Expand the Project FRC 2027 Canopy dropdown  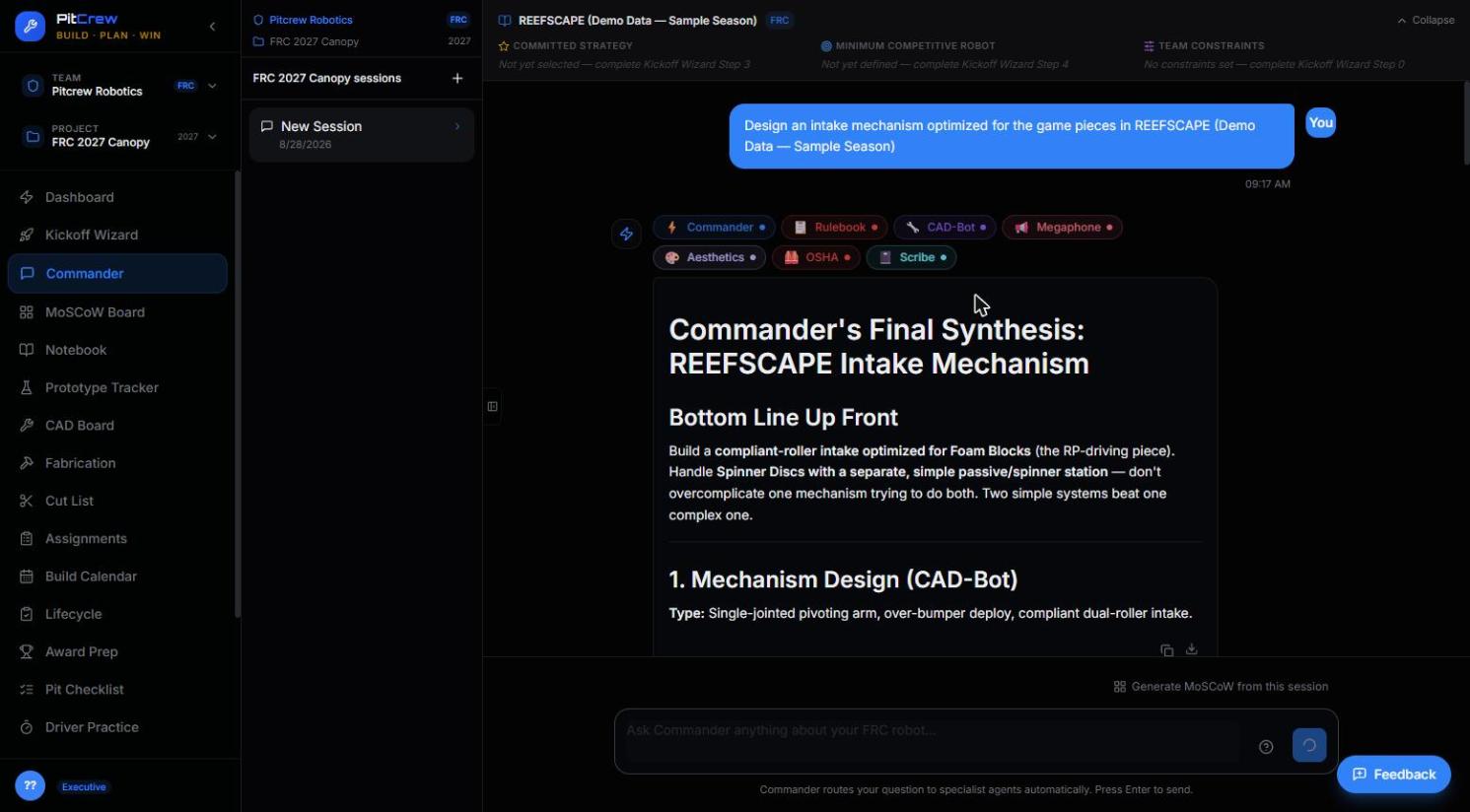[x=212, y=137]
